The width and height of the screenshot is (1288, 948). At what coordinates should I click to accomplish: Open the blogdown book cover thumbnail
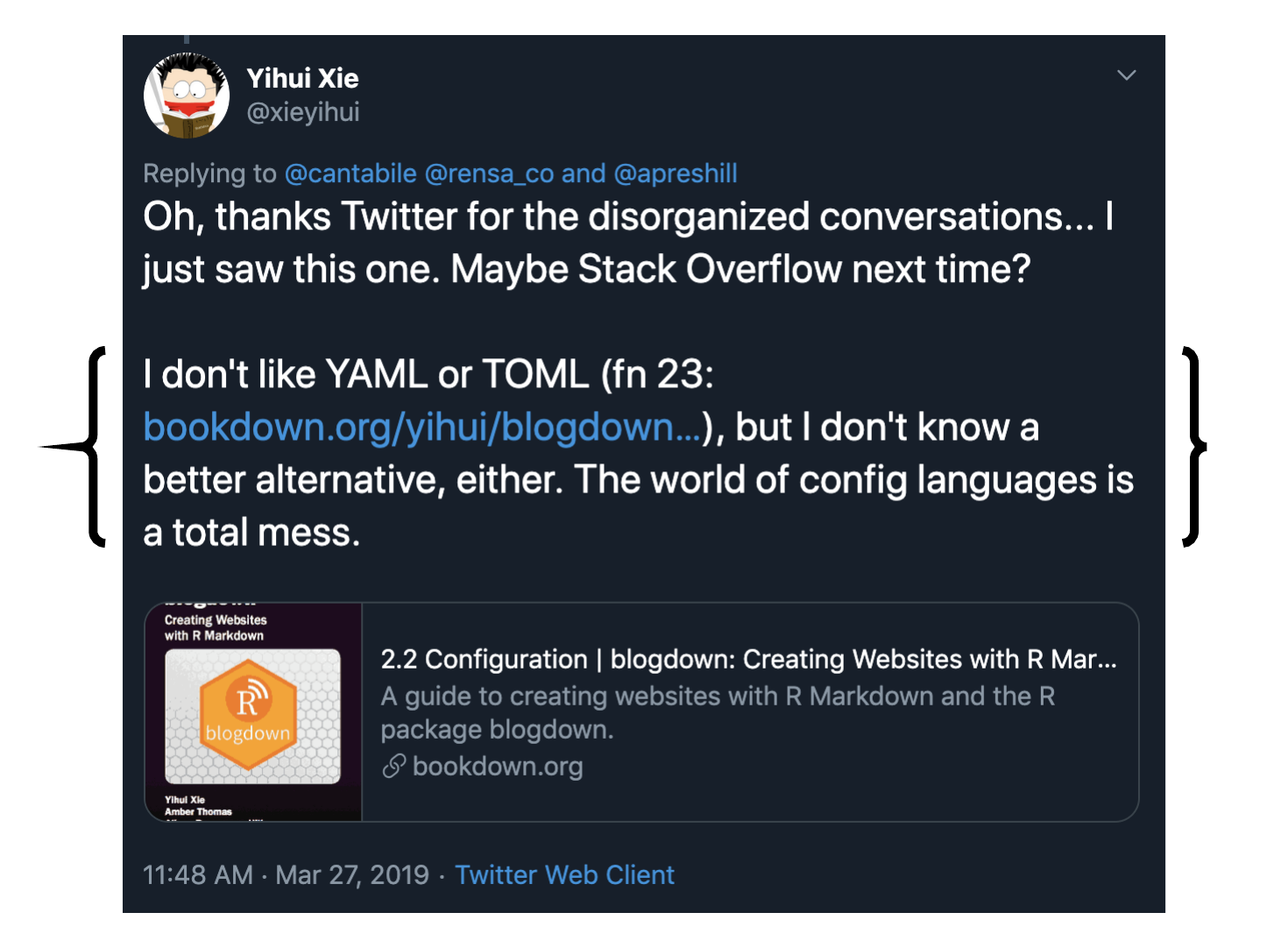253,712
